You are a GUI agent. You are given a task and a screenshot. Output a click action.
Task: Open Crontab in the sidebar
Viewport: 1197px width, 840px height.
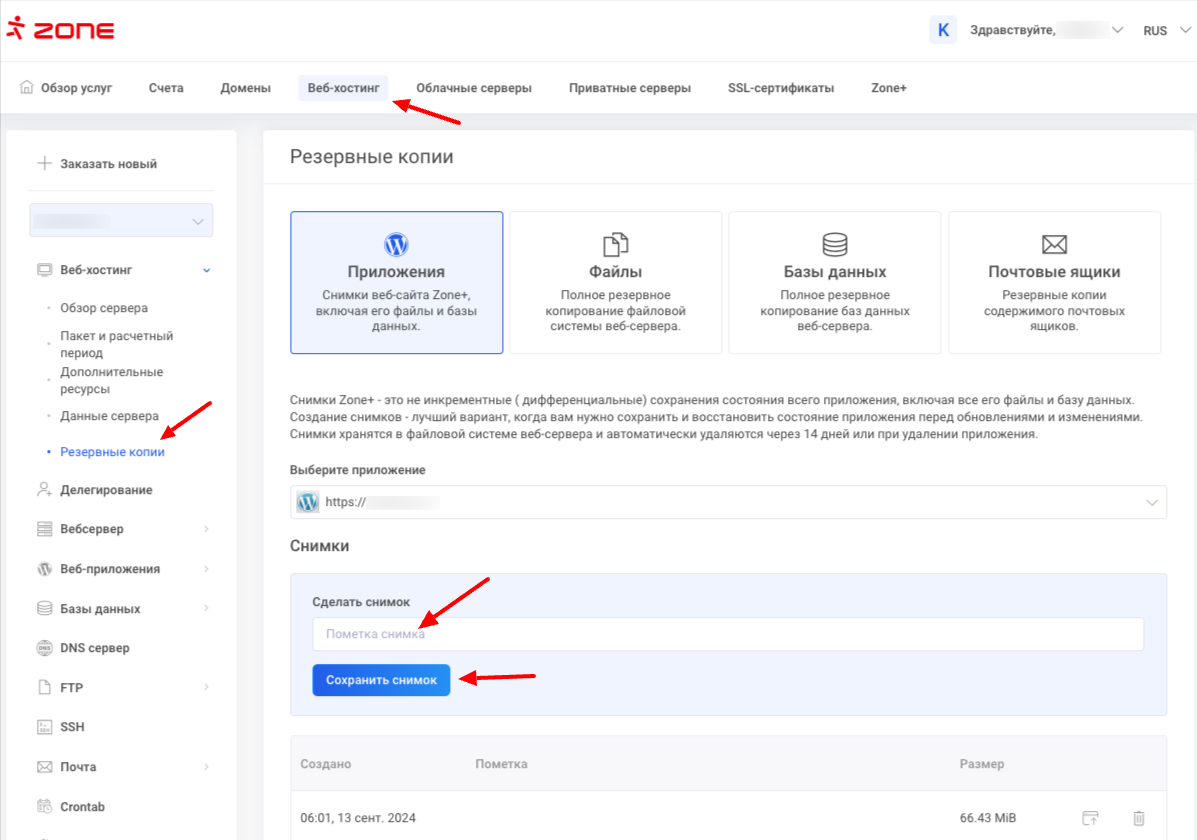click(x=82, y=807)
